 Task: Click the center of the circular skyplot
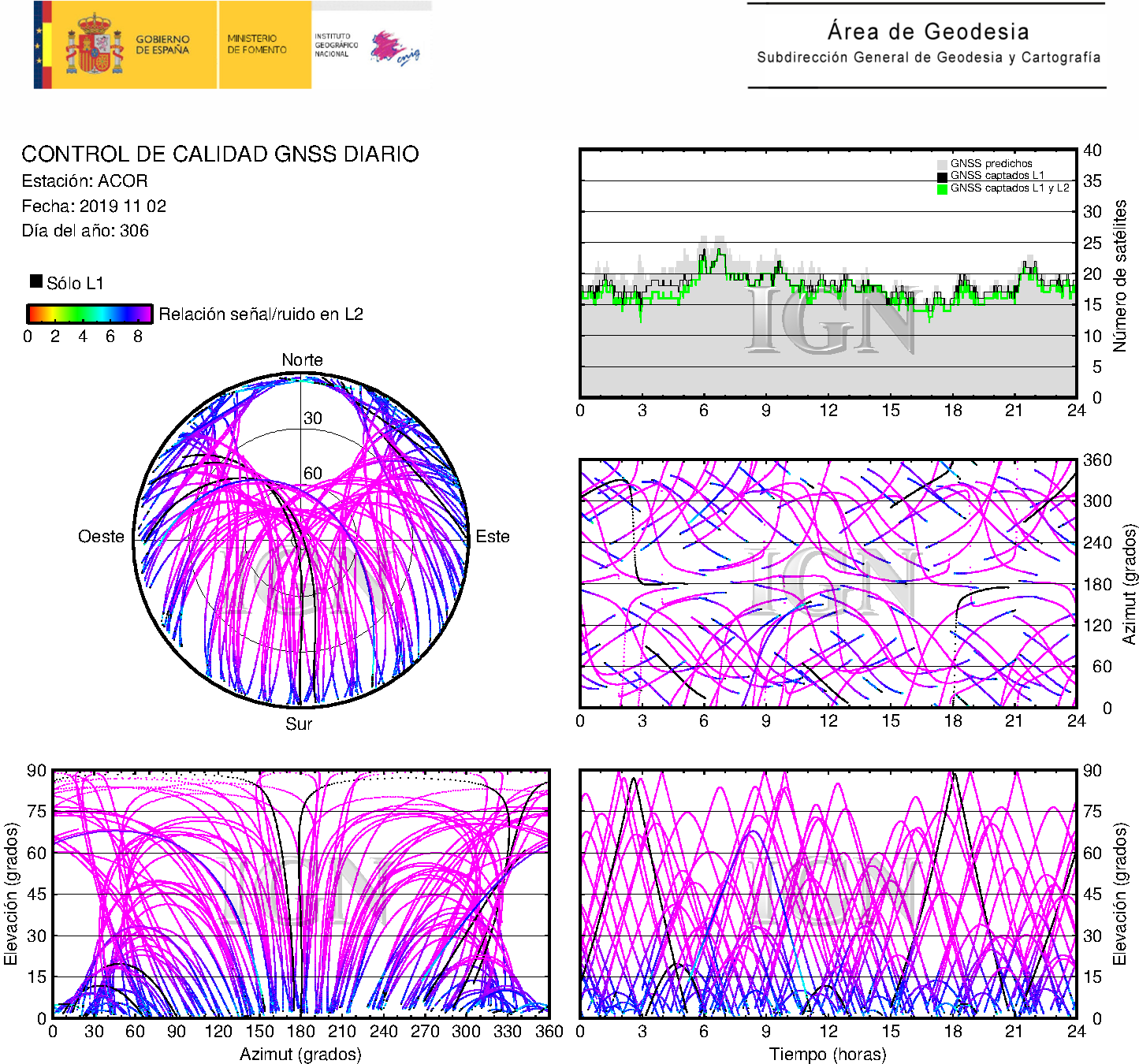point(301,539)
